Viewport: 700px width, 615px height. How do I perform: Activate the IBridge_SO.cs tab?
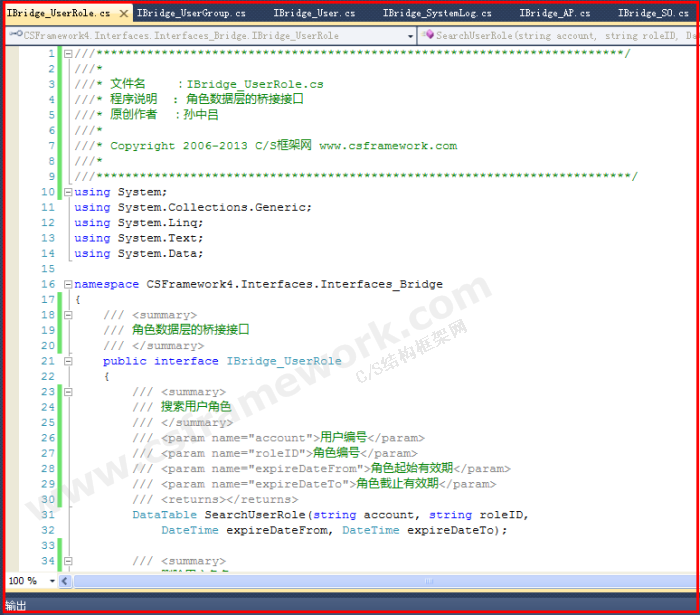coord(652,14)
